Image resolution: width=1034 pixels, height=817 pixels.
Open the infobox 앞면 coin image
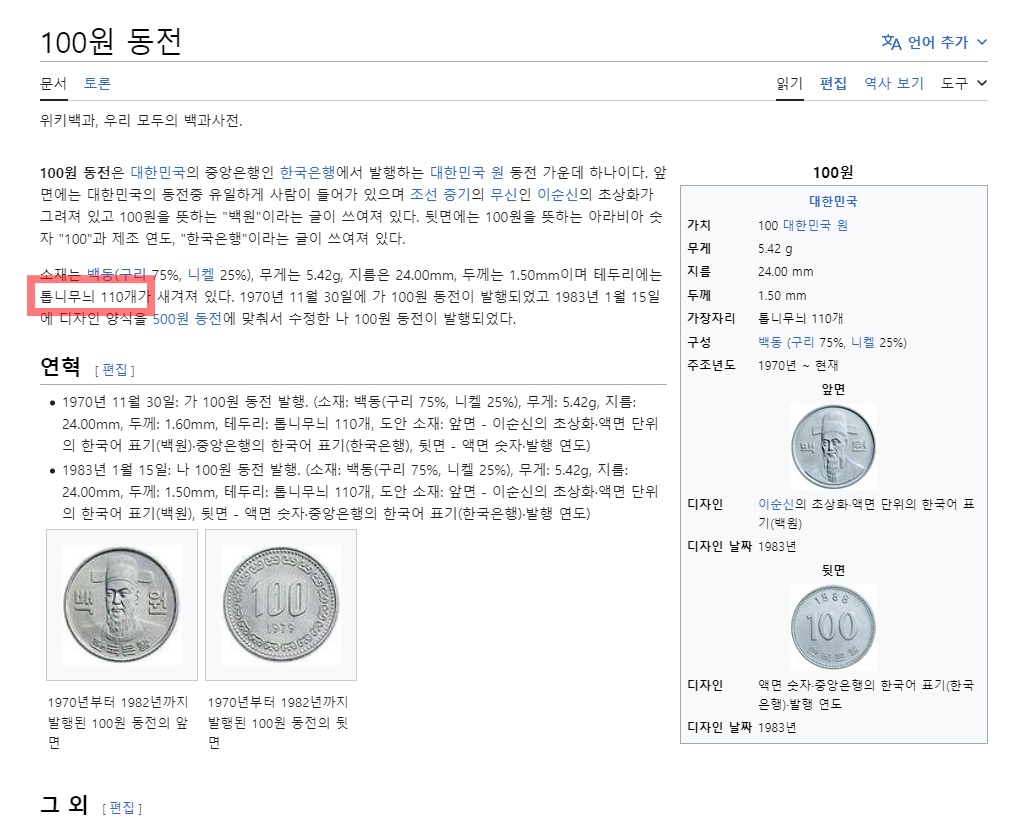[x=834, y=446]
